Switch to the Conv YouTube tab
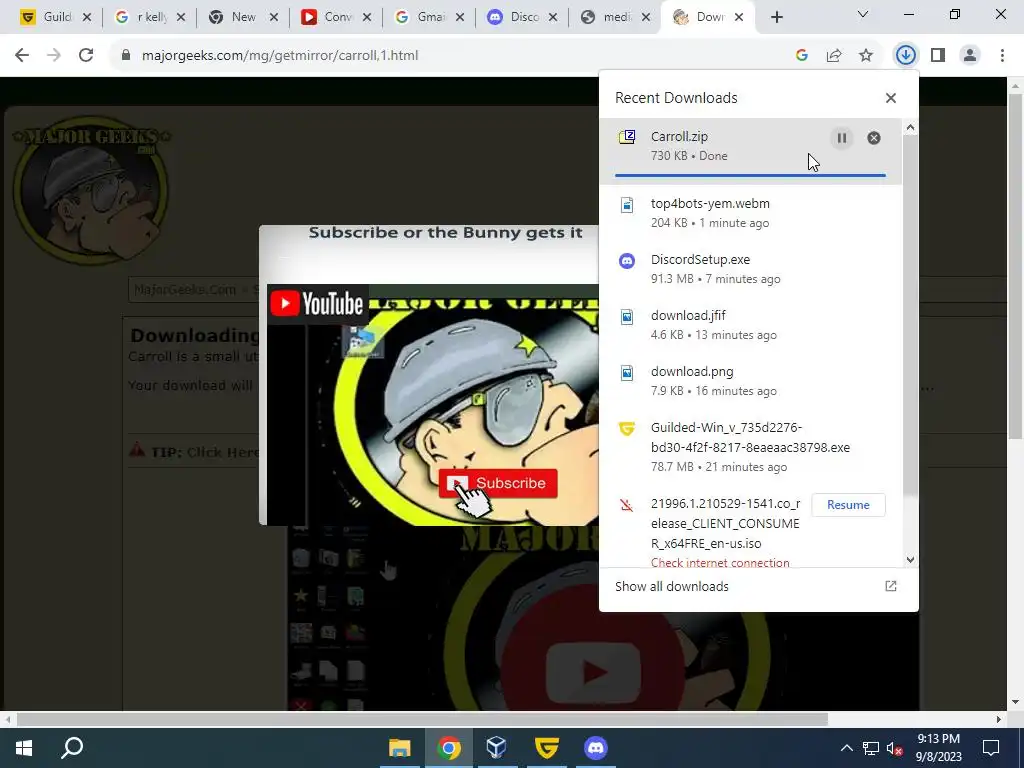Viewport: 1024px width, 768px height. pyautogui.click(x=336, y=18)
